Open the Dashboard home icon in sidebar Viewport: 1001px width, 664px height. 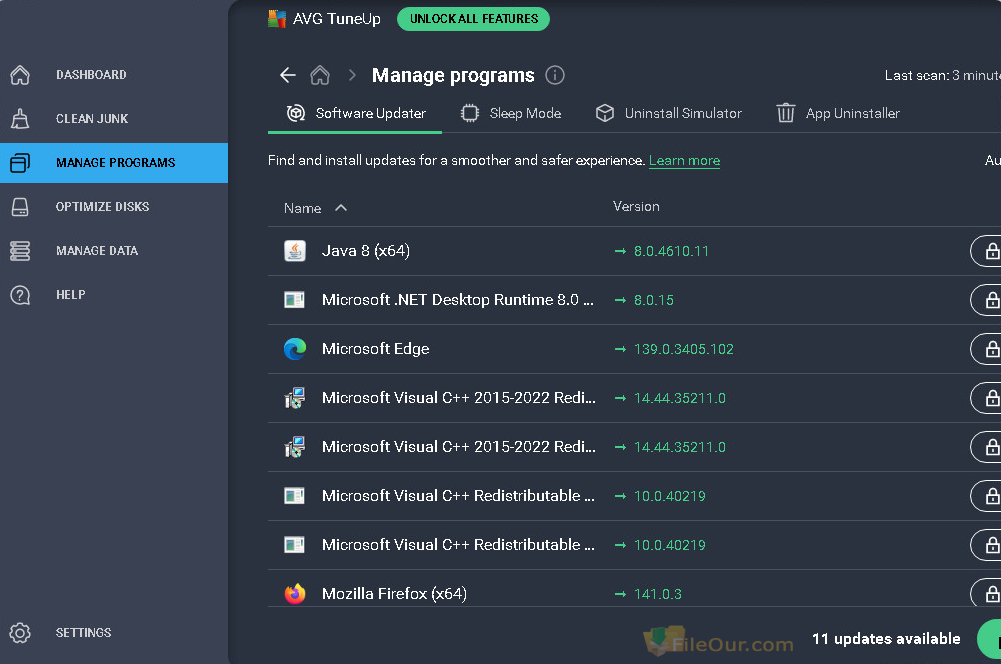pos(20,75)
